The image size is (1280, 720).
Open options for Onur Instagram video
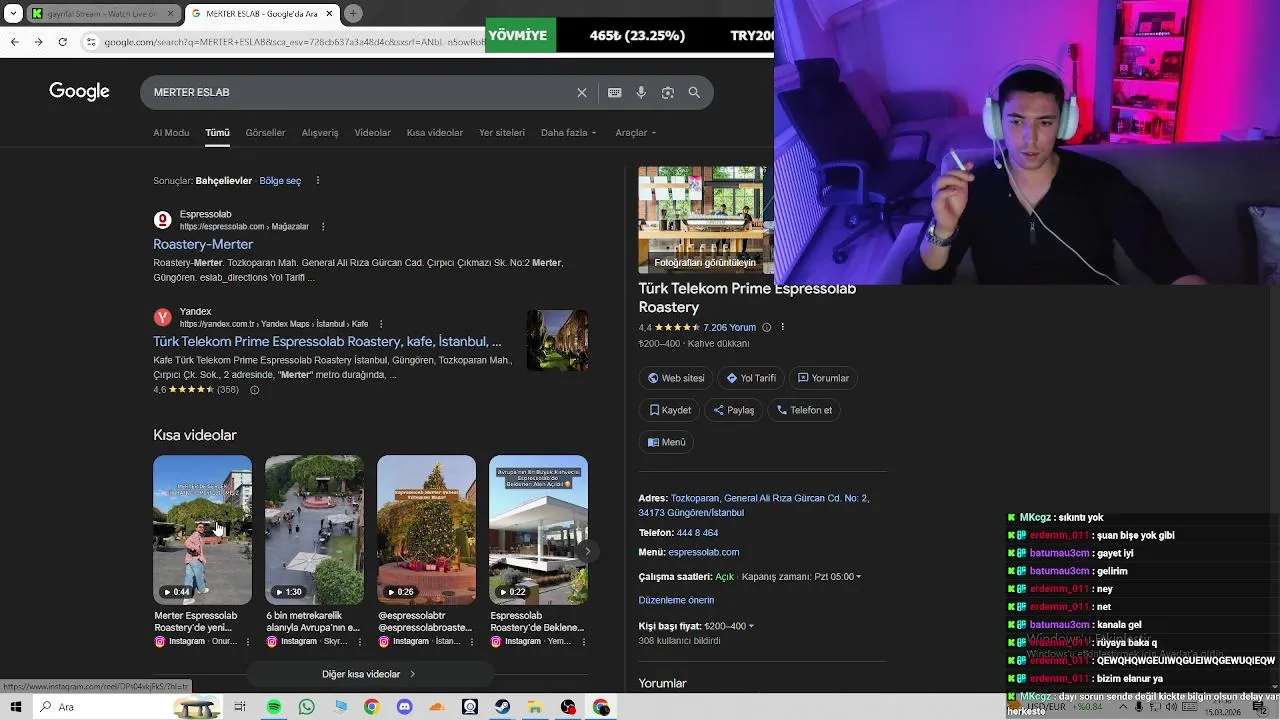tap(248, 642)
